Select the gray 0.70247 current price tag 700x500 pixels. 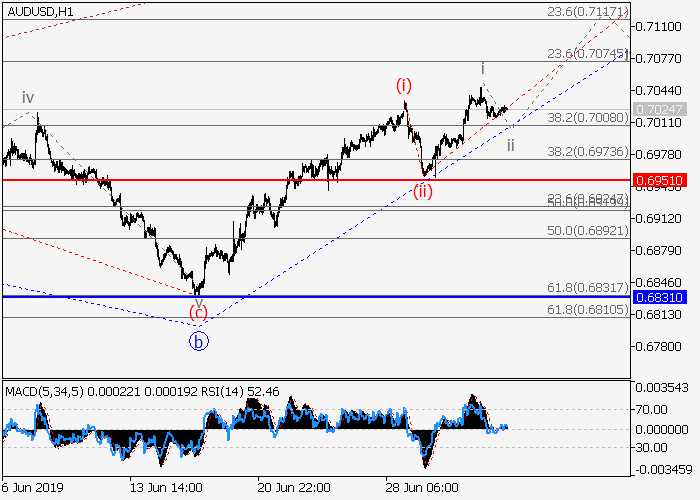coord(664,109)
